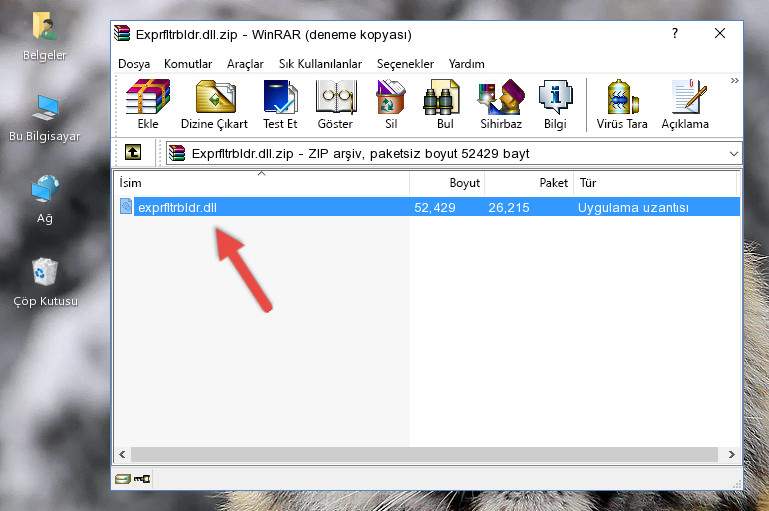Click the horizontal scrollbar track
The image size is (769, 511).
(424, 455)
